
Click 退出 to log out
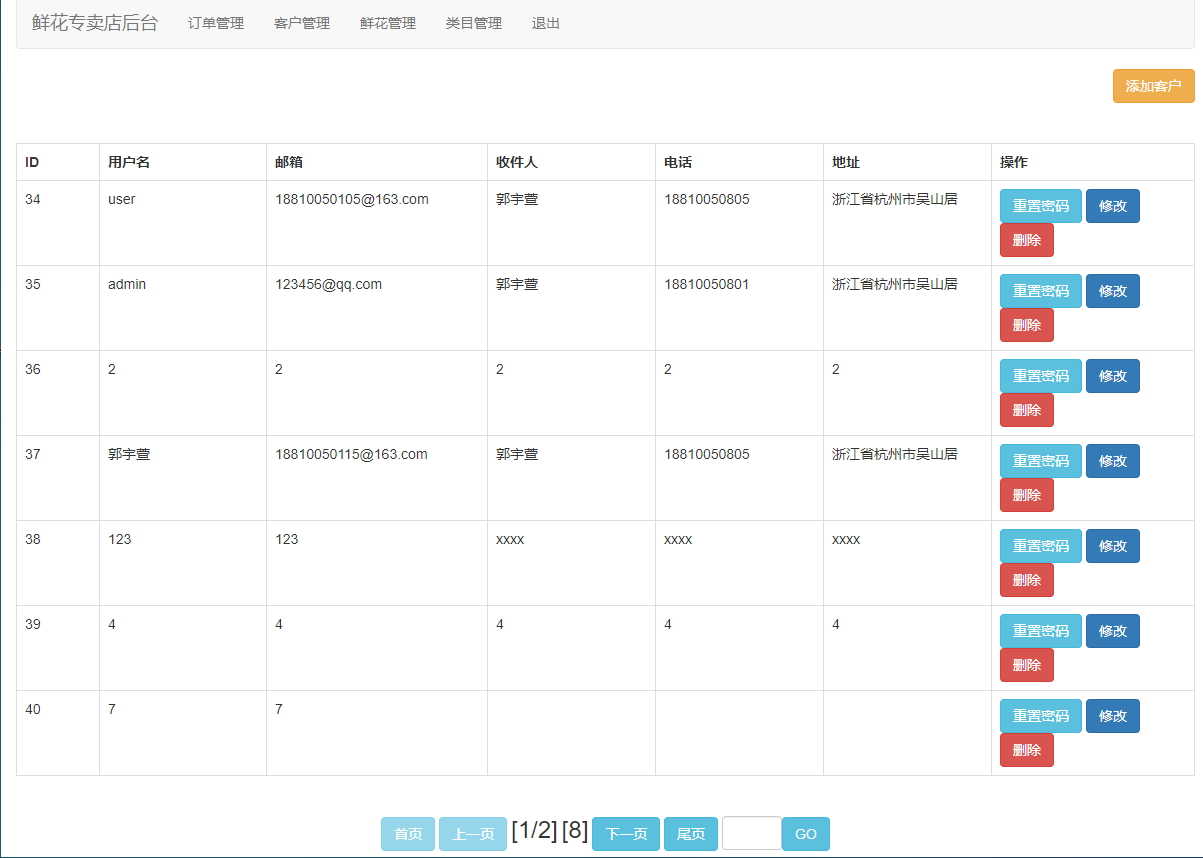pos(544,23)
